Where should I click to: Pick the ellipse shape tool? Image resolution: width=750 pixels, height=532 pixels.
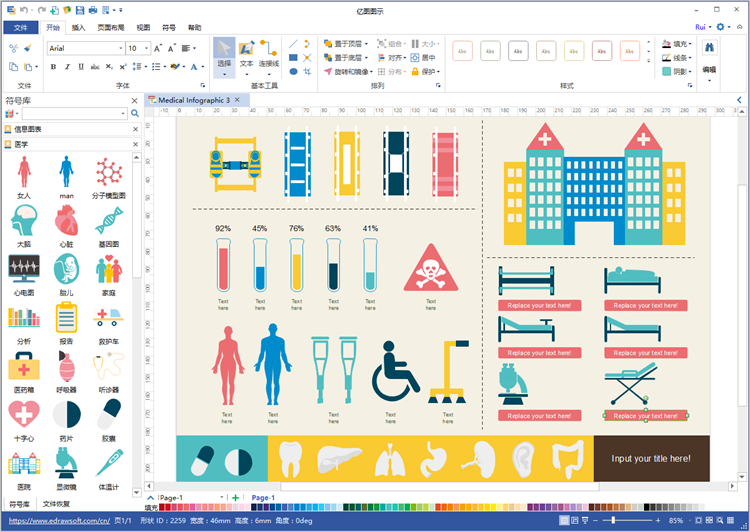click(293, 72)
